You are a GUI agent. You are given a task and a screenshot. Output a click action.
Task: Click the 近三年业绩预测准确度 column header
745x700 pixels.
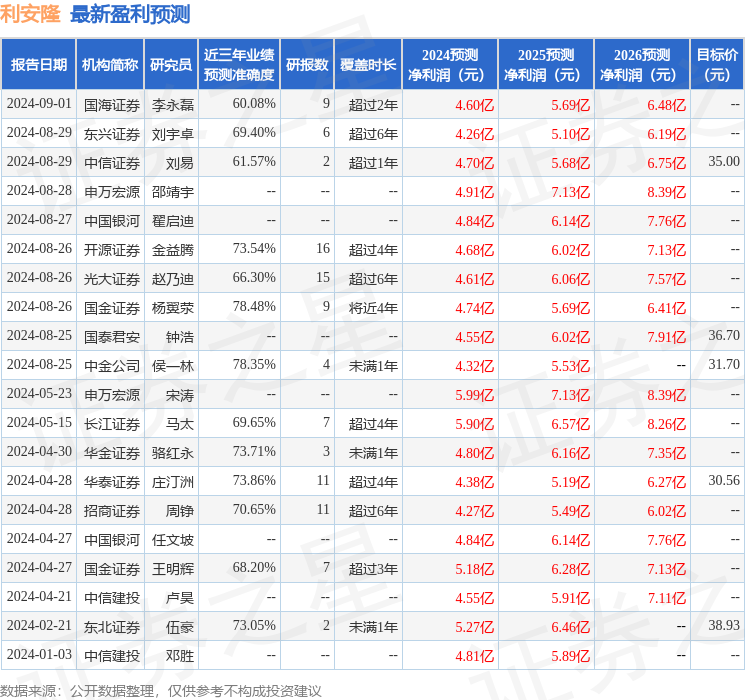tap(239, 65)
